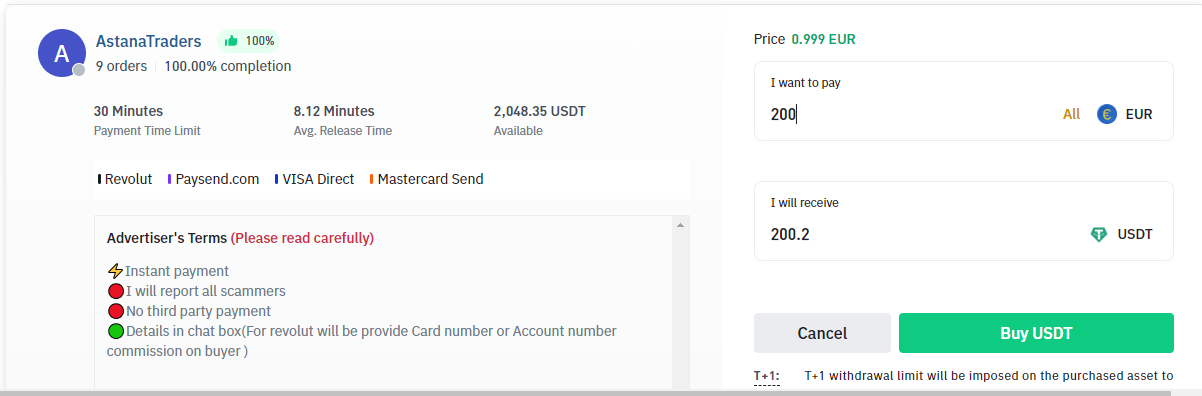Click the EUR euro coin icon
Image resolution: width=1202 pixels, height=396 pixels.
click(x=1106, y=114)
